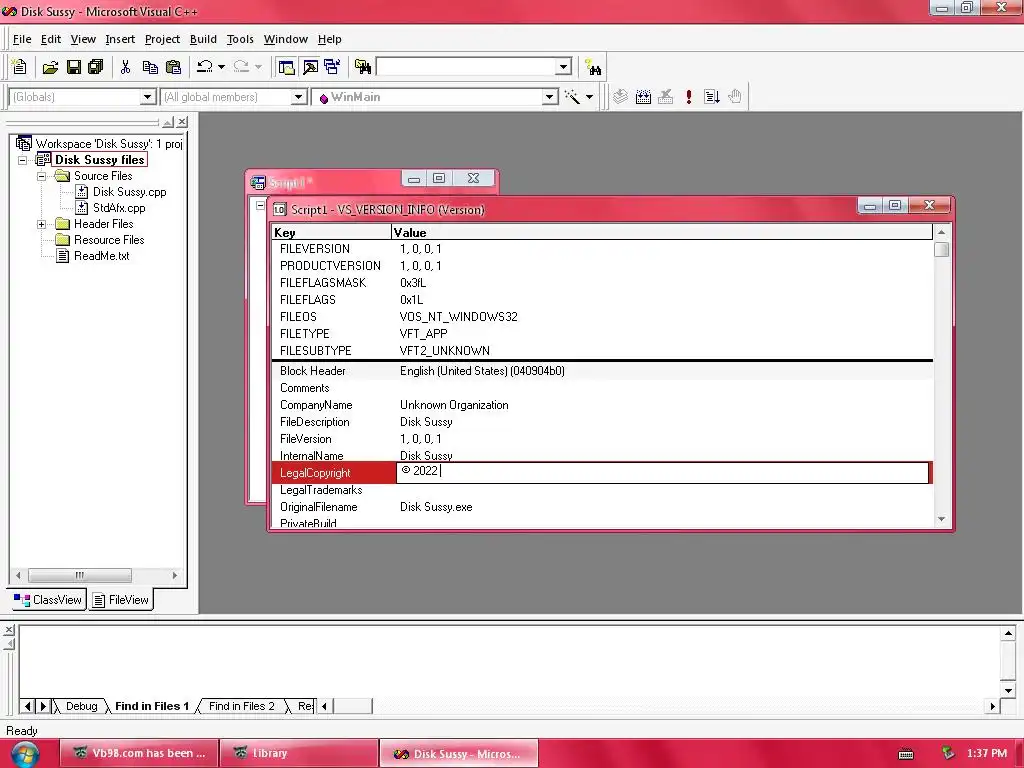Collapse the Source Files folder
The width and height of the screenshot is (1024, 768).
coord(41,176)
